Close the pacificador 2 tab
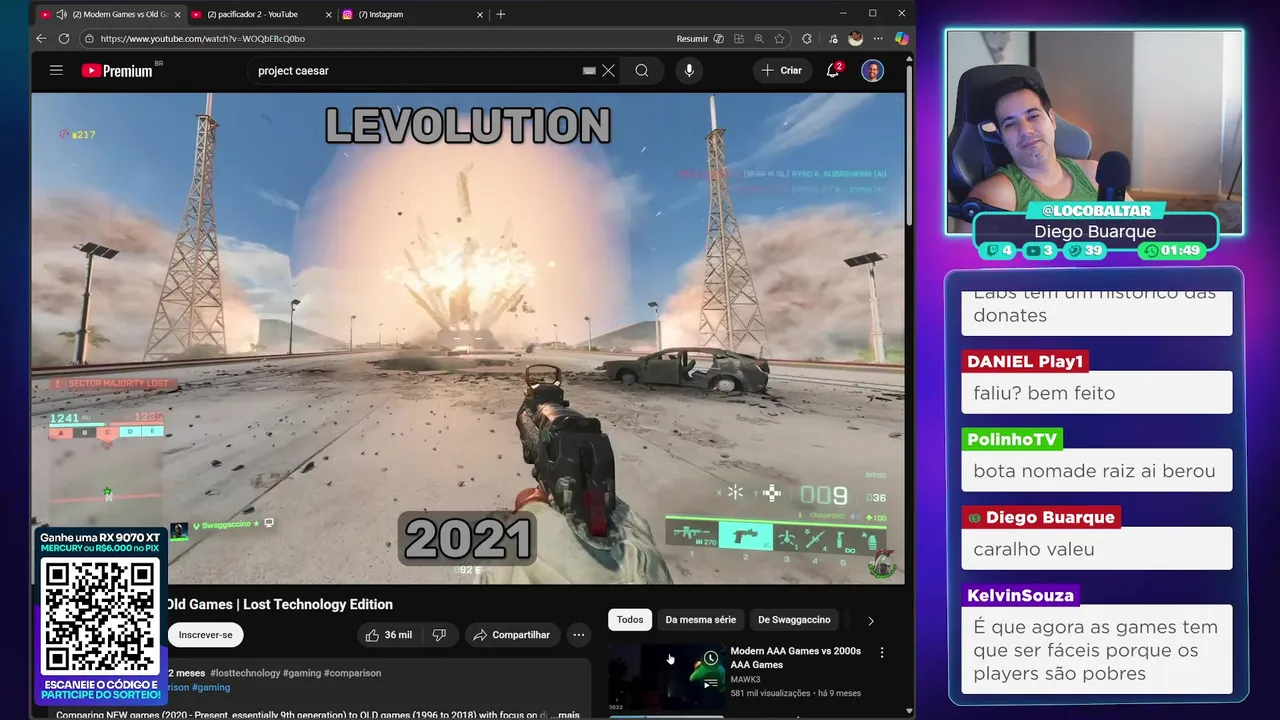This screenshot has width=1280, height=720. coord(328,15)
